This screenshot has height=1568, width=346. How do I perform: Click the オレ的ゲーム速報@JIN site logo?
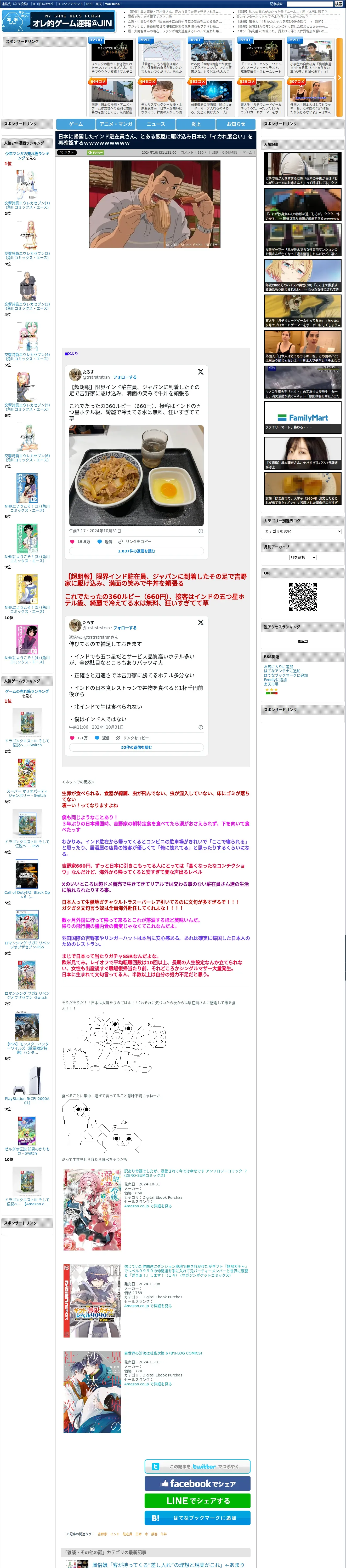59,21
